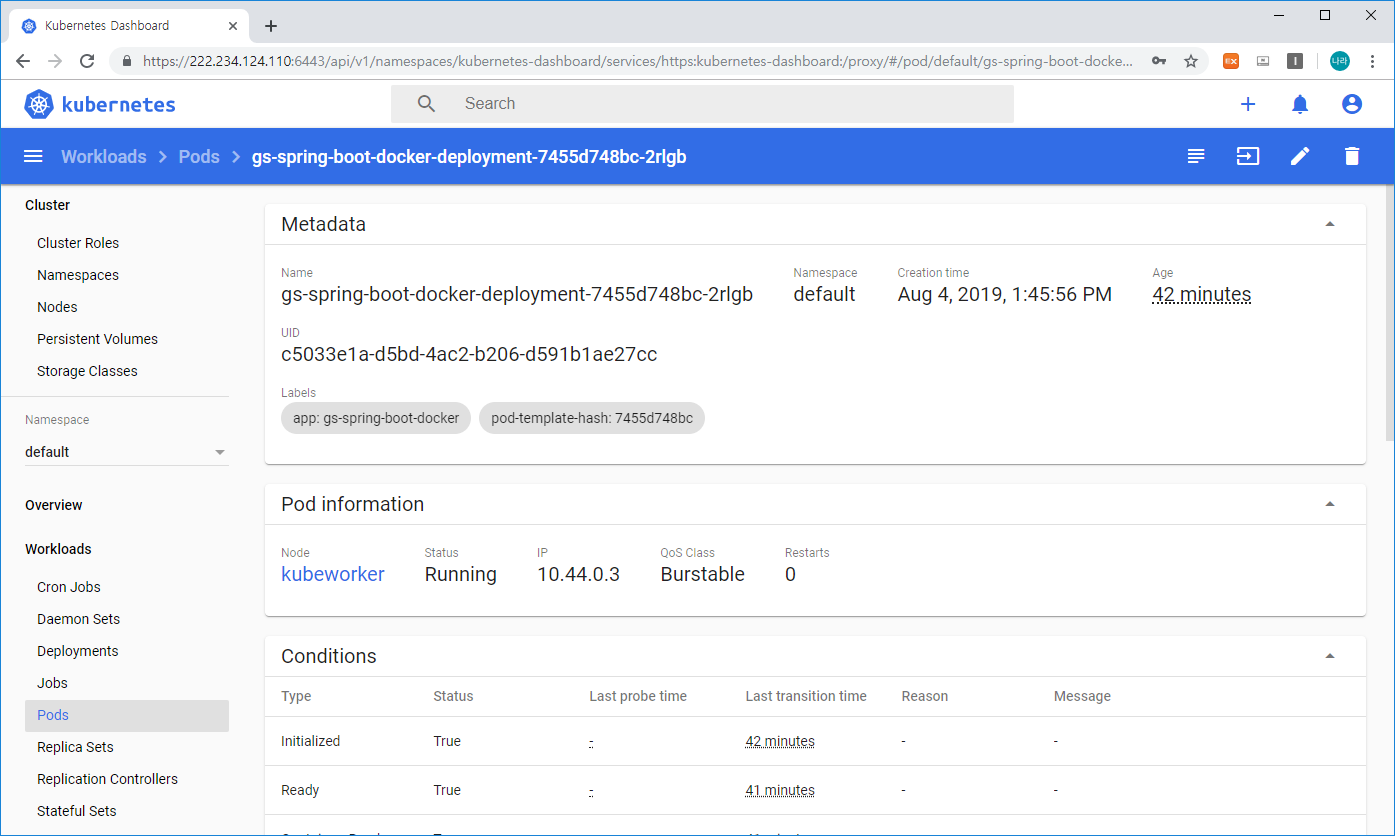
Task: Reload the browser page
Action: coord(87,61)
